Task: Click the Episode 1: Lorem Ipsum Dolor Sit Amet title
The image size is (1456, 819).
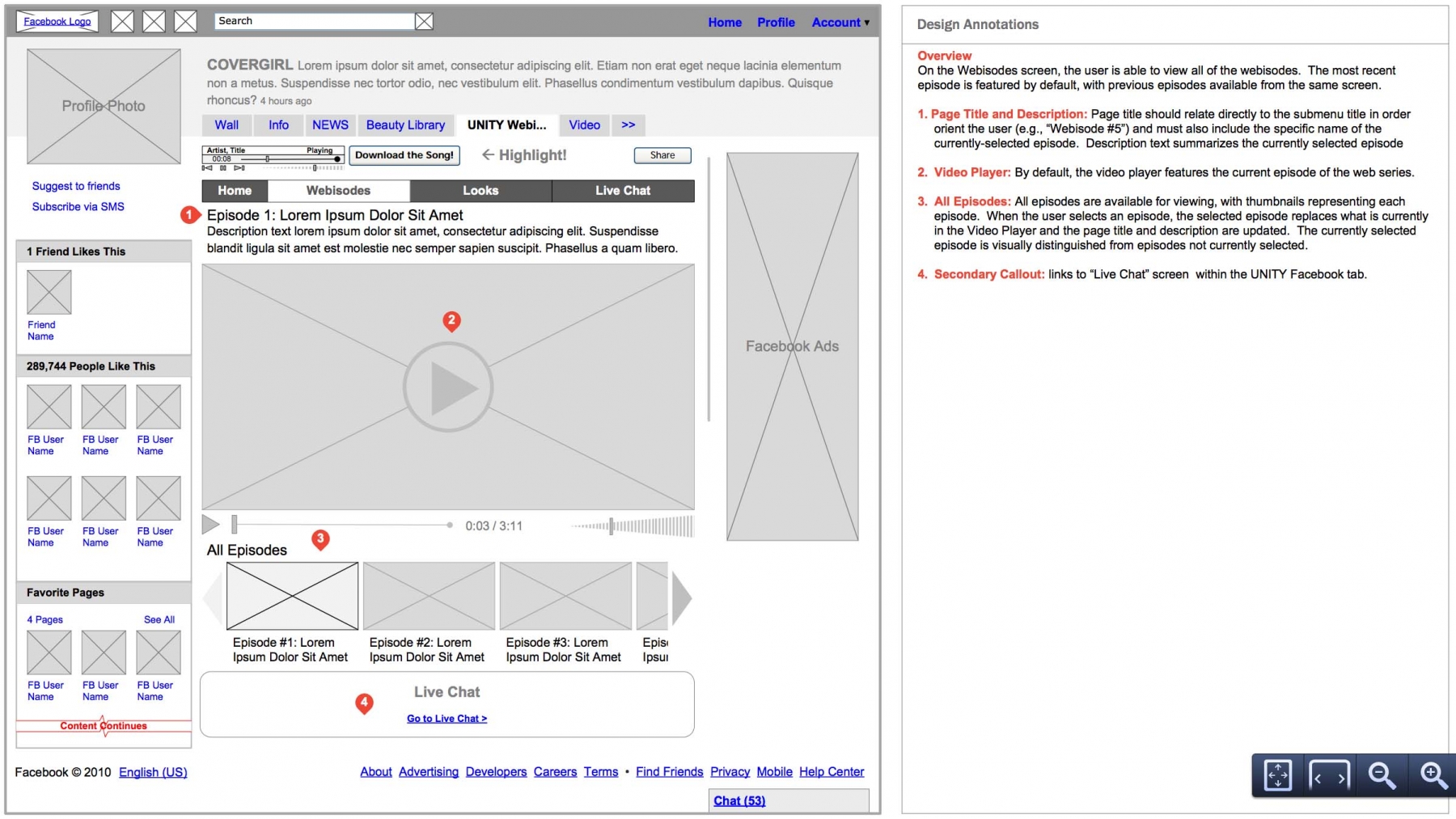Action: pos(335,215)
